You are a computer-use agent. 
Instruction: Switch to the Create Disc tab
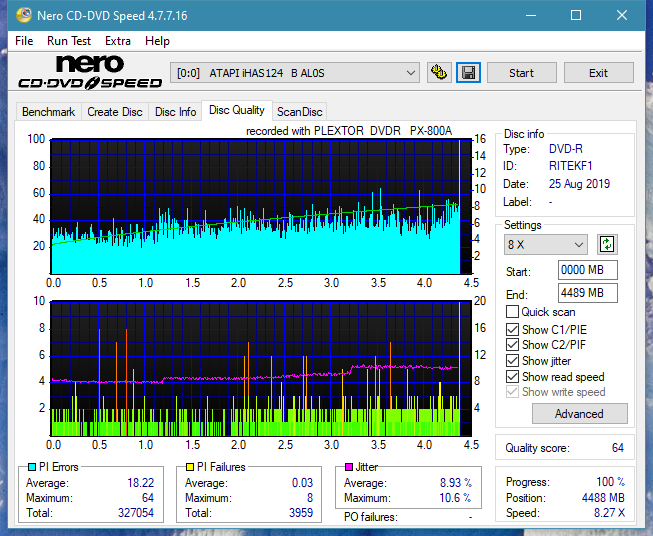pyautogui.click(x=115, y=112)
